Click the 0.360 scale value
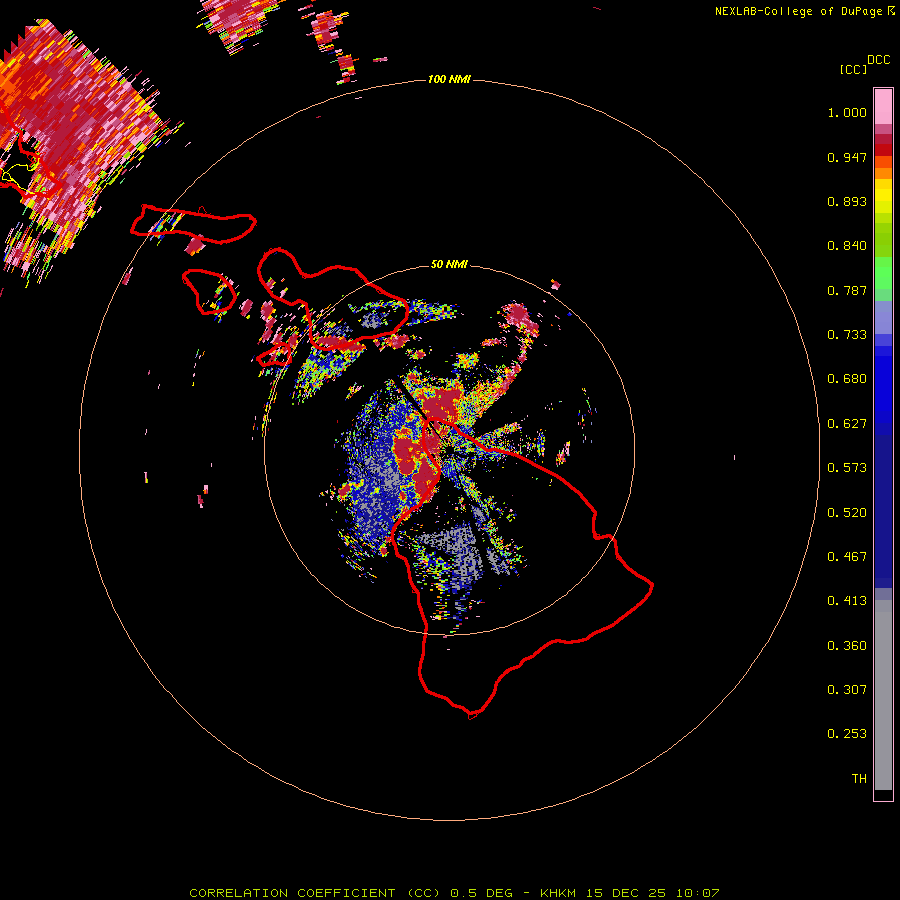 pyautogui.click(x=847, y=646)
